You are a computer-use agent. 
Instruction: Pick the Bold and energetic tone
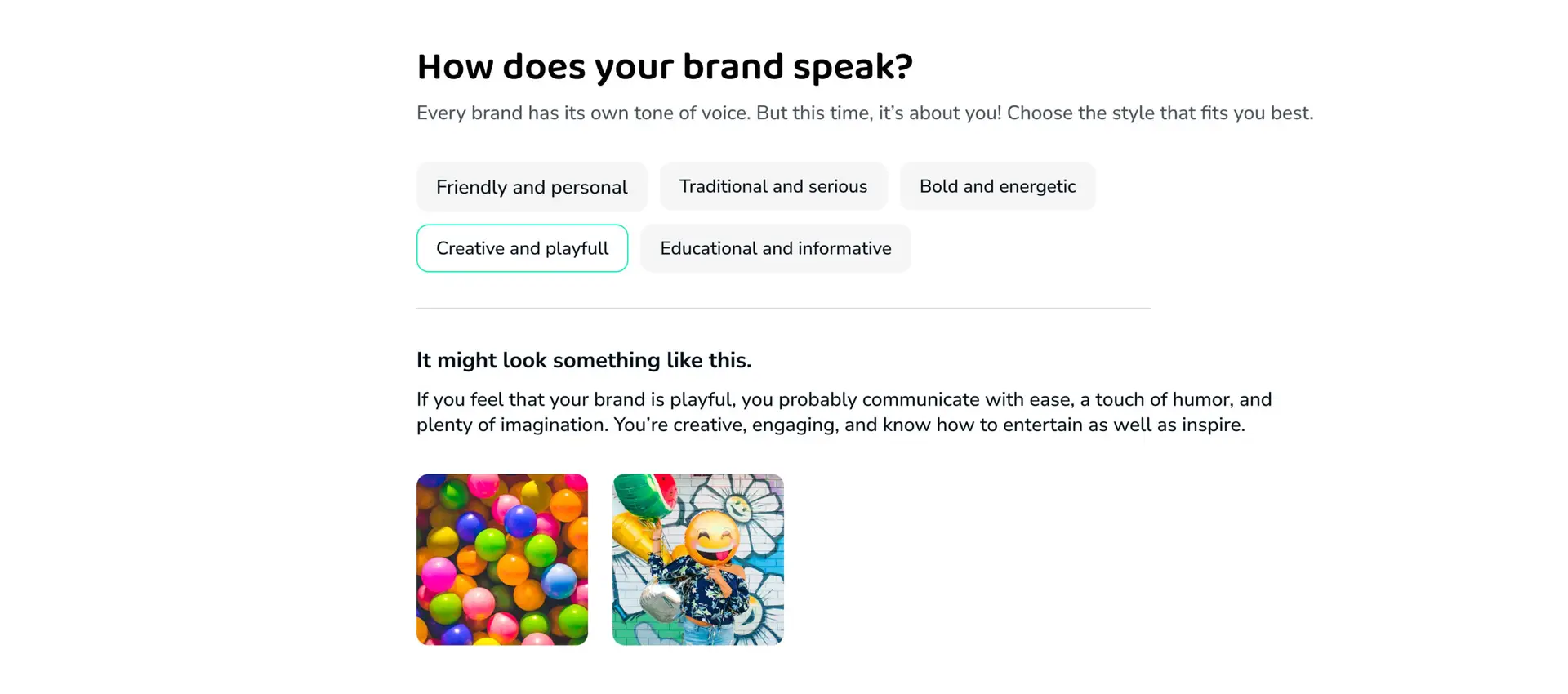tap(997, 186)
